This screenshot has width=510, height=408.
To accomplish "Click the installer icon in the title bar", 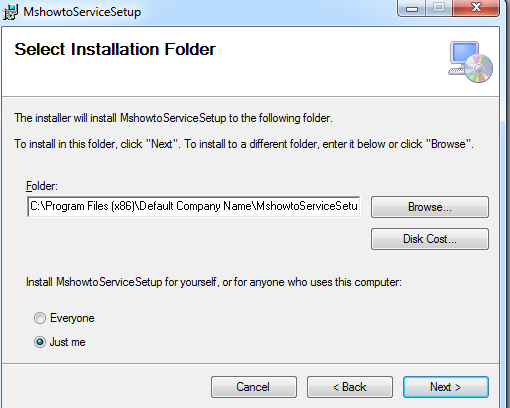I will click(x=10, y=12).
